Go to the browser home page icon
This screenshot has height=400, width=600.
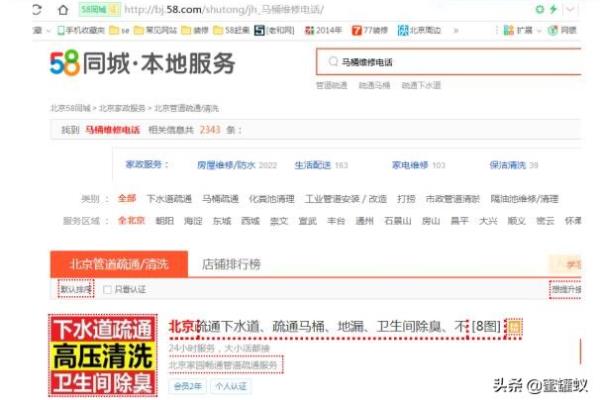[x=63, y=10]
